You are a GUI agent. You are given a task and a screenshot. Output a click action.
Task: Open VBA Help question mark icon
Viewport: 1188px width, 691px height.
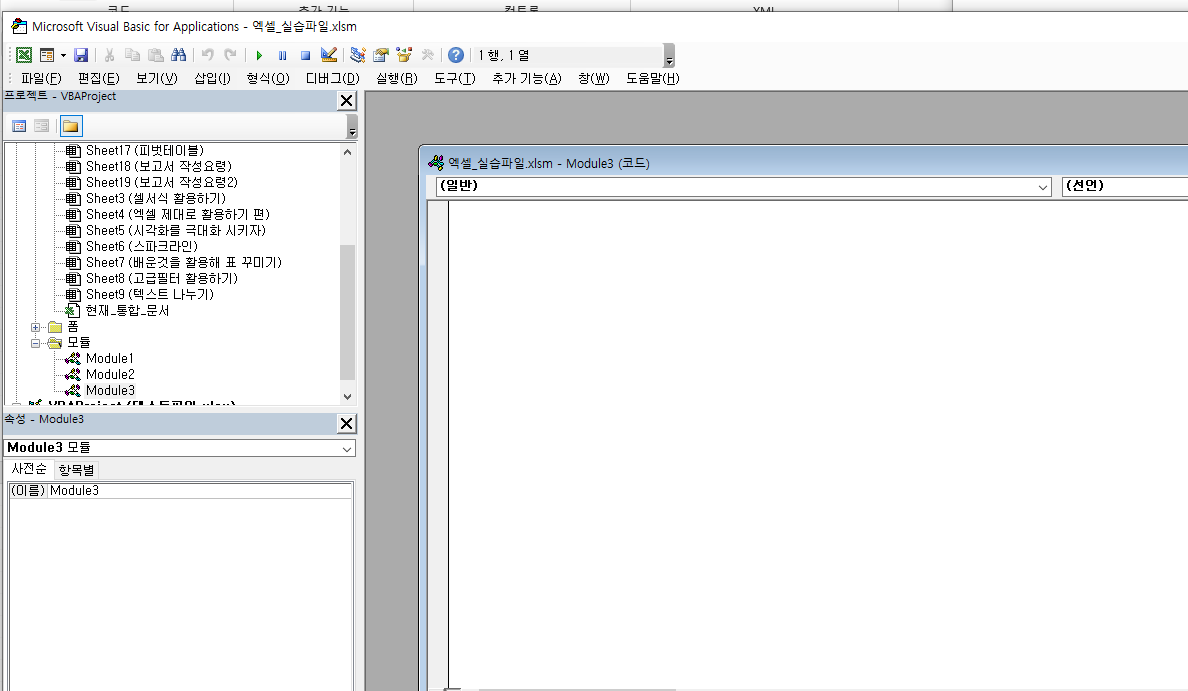click(455, 55)
